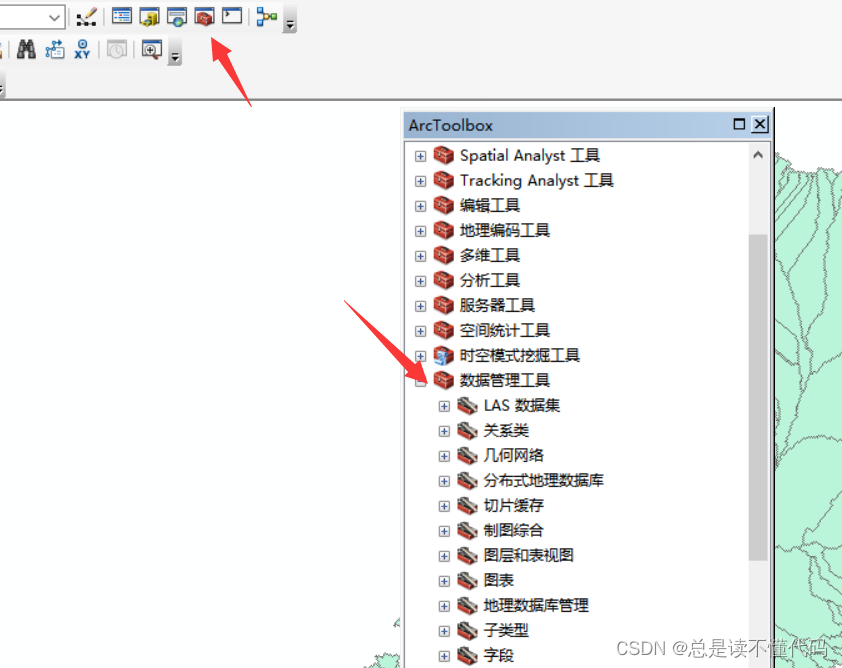Launch ModelBuilder from the toolbar

266,17
